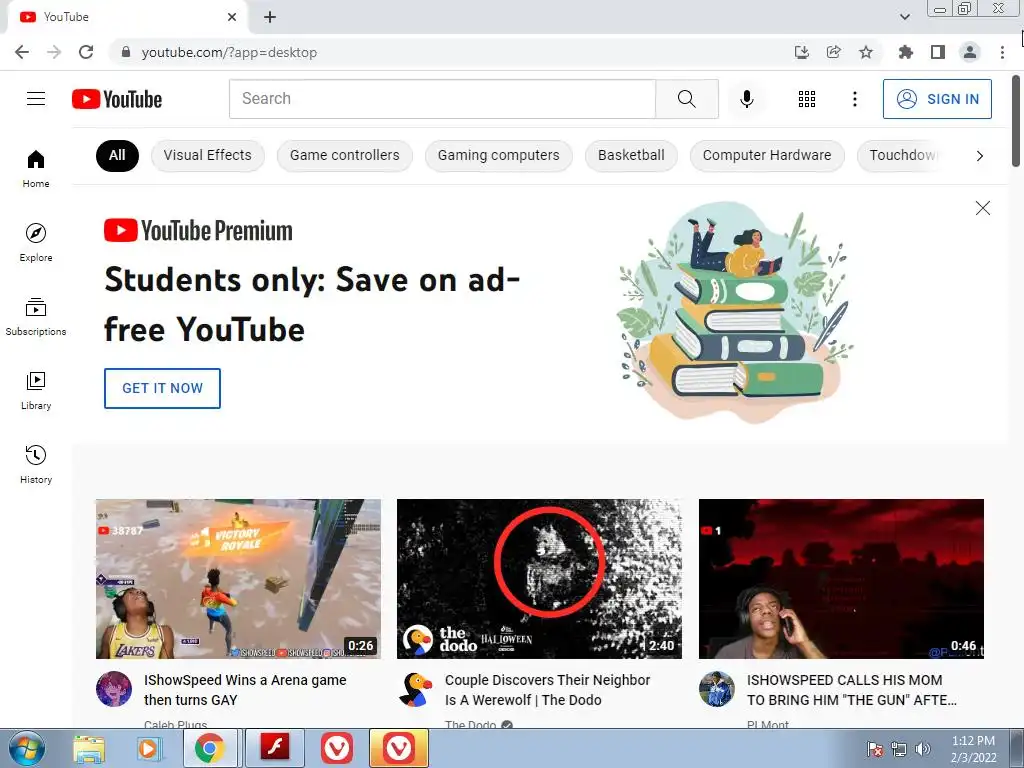Open the IShowSpeed Arena game video thumbnail
This screenshot has height=768, width=1024.
coord(238,579)
